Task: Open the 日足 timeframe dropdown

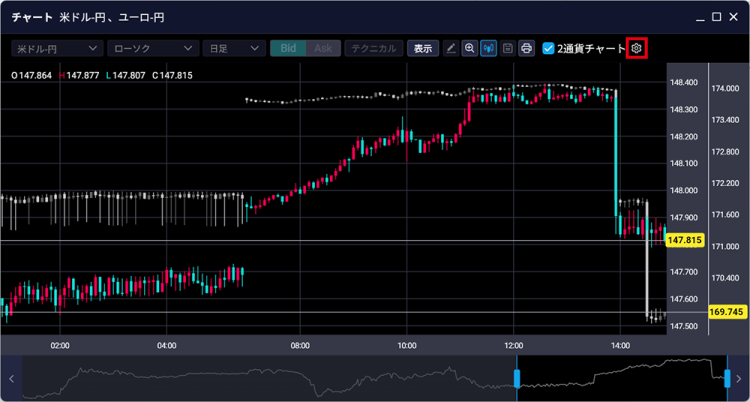Action: (x=233, y=48)
